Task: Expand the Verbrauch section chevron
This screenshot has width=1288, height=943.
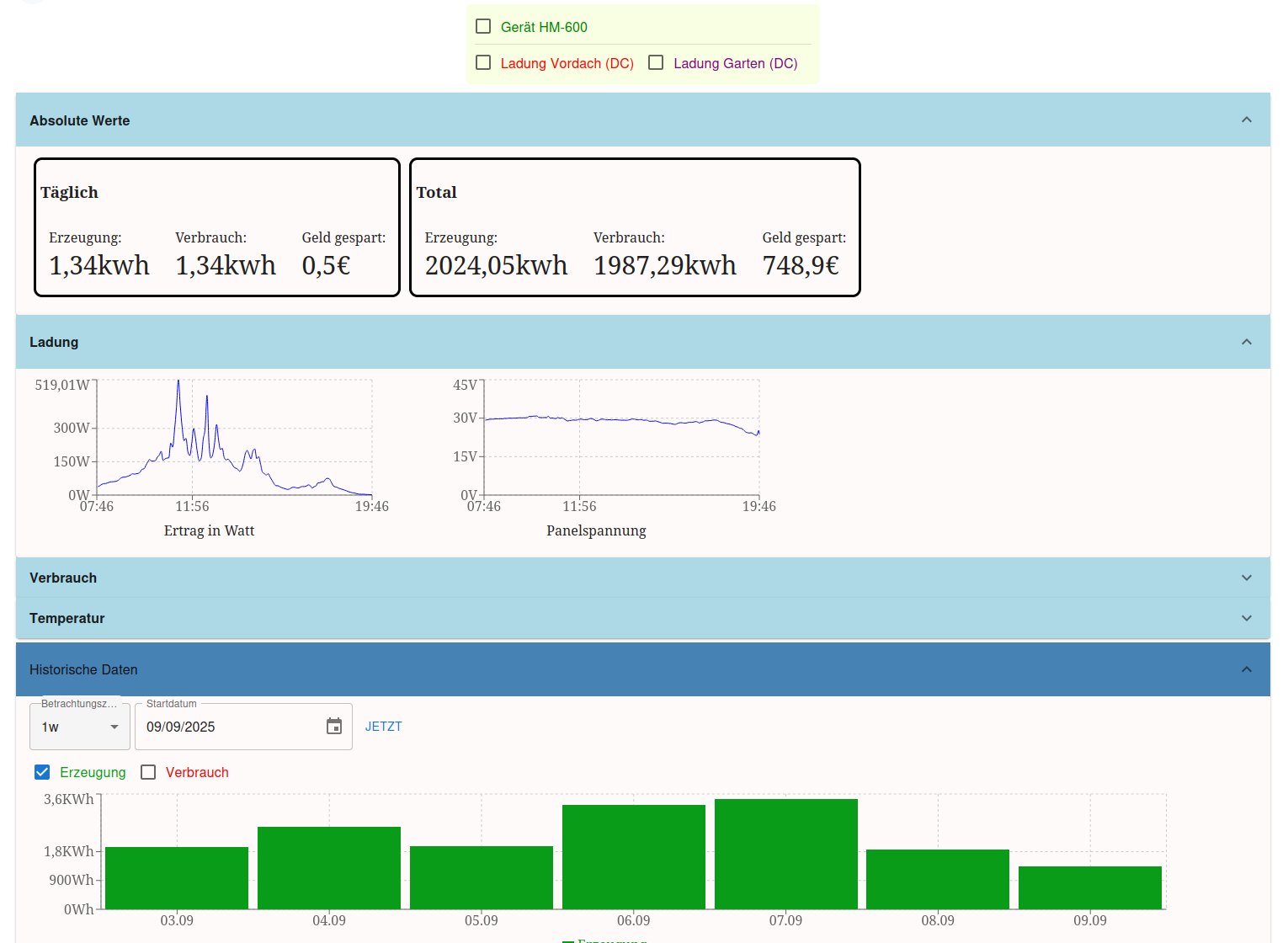Action: 1247,578
